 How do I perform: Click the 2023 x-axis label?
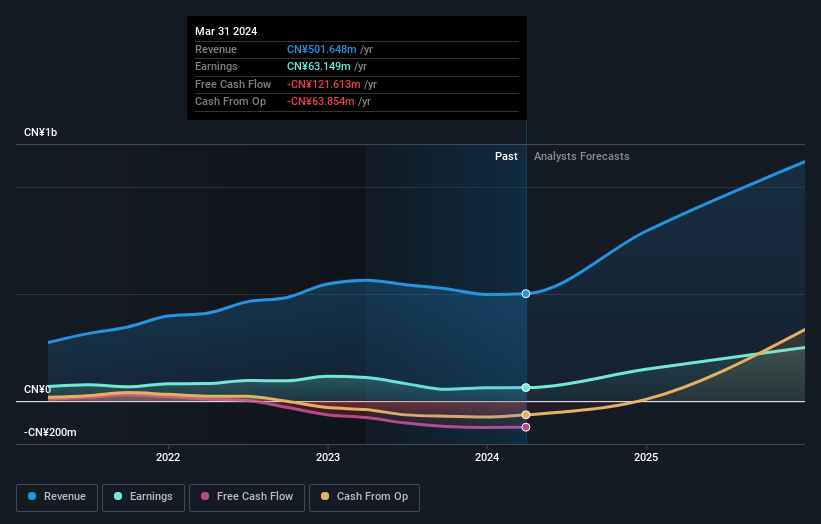pyautogui.click(x=328, y=457)
